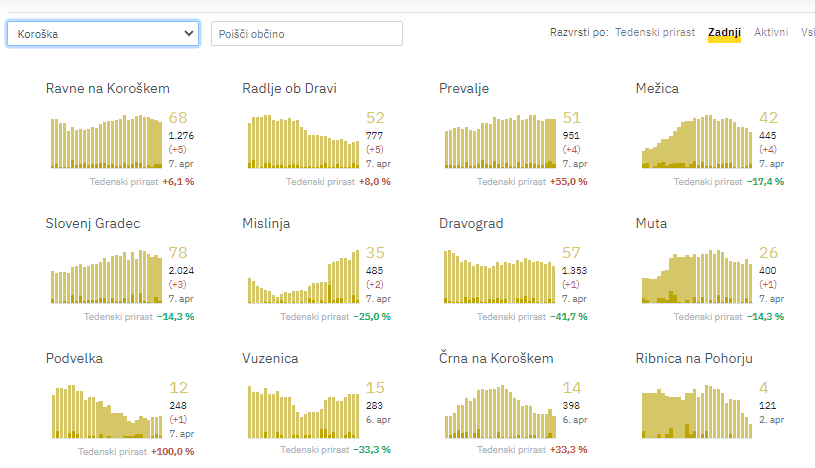Click Prevalje weekly growth +55,0 % label

[568, 182]
